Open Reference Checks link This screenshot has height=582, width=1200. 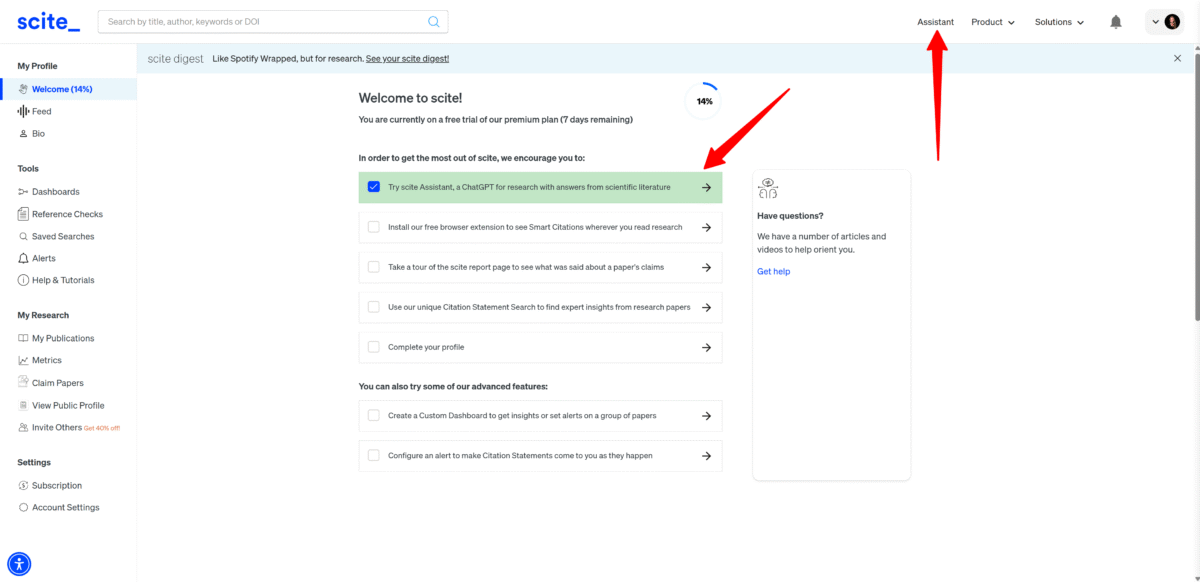[x=67, y=214]
